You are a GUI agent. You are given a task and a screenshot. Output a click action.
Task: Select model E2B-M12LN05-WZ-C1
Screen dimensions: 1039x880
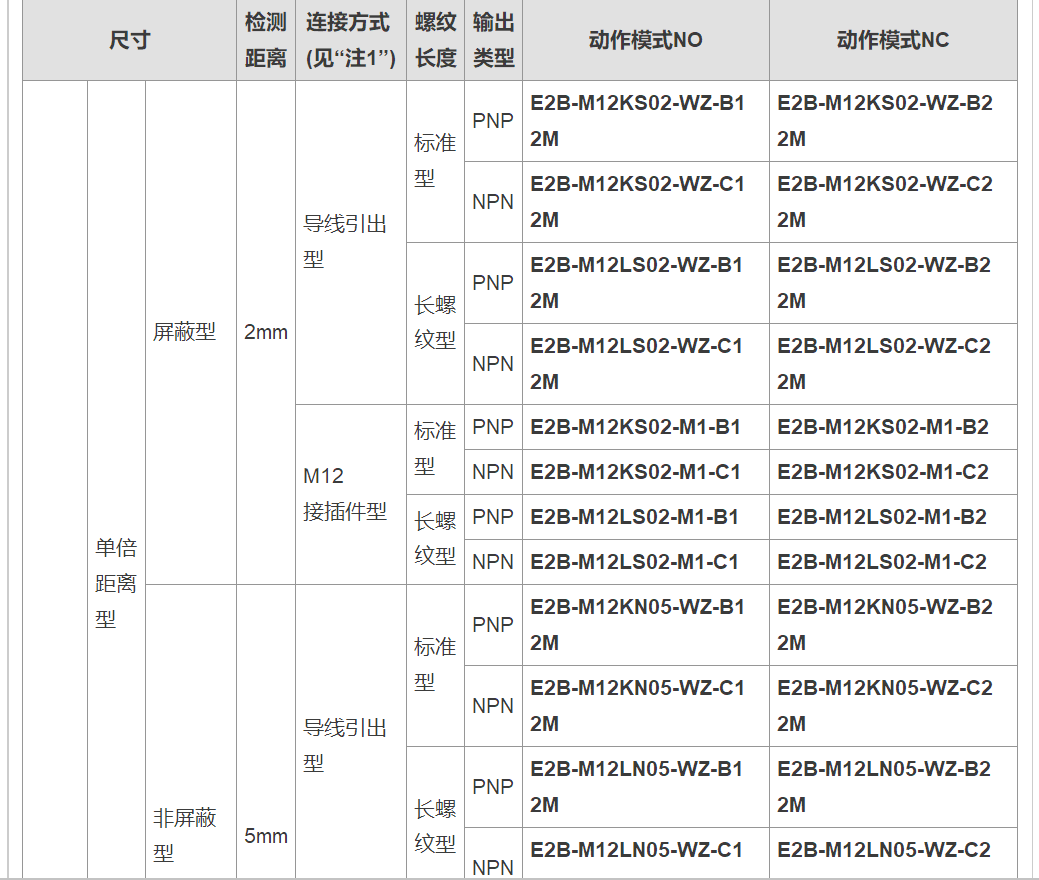pyautogui.click(x=646, y=853)
